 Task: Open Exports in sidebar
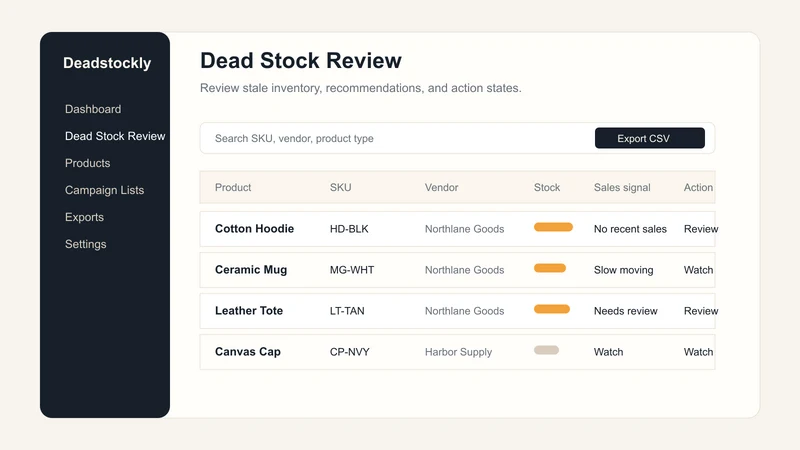pos(84,217)
